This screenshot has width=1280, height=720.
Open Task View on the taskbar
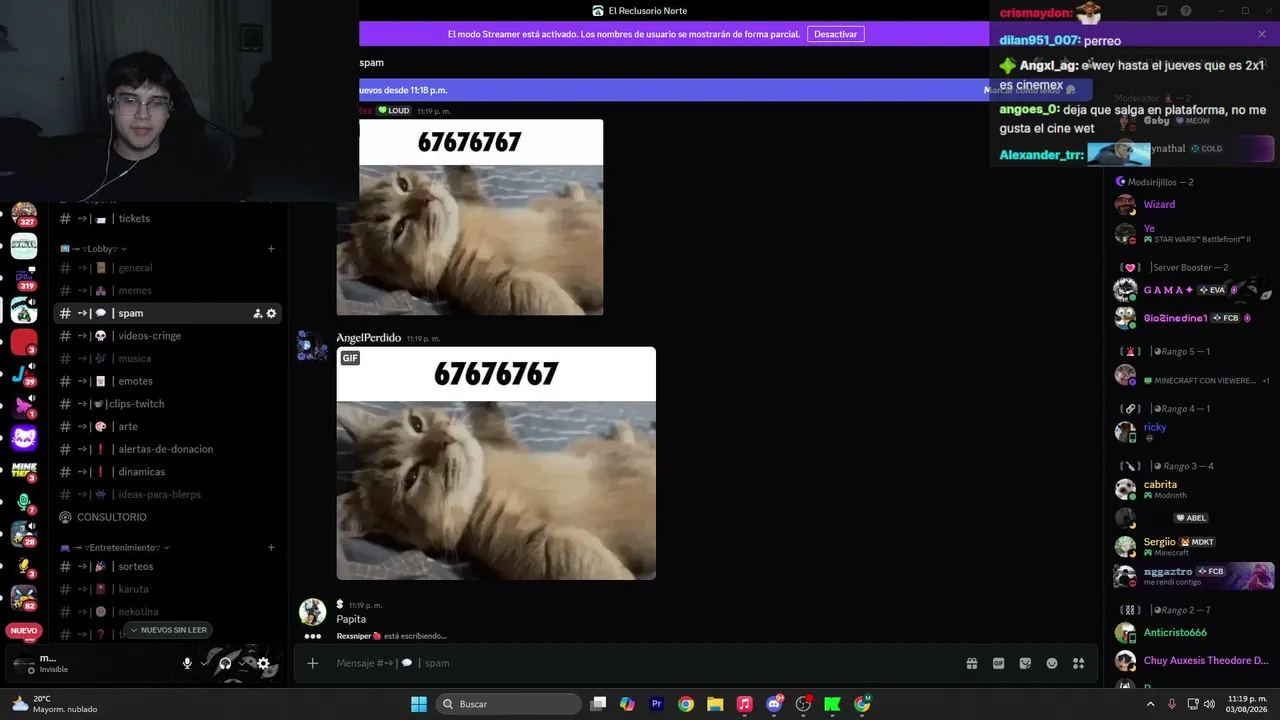598,704
